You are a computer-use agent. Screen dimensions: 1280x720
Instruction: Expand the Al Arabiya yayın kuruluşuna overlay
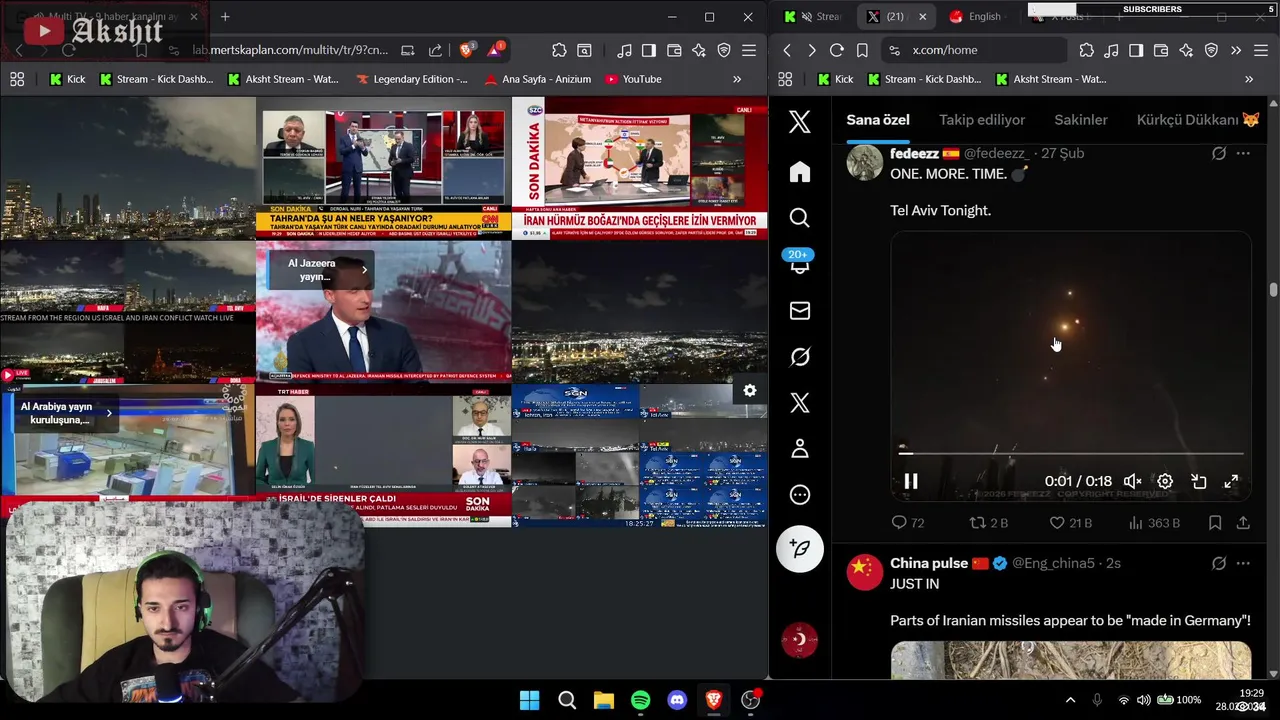(109, 413)
